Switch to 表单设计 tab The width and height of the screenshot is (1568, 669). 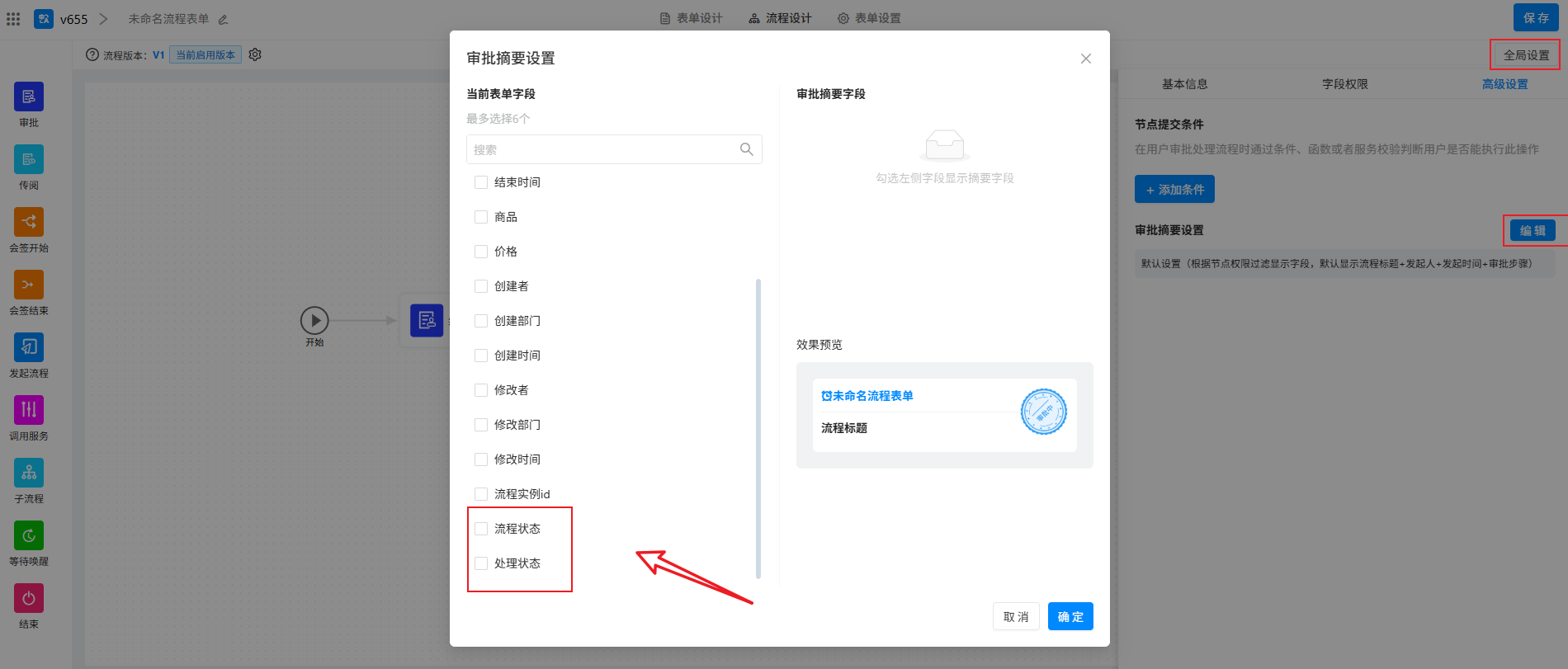tap(691, 18)
